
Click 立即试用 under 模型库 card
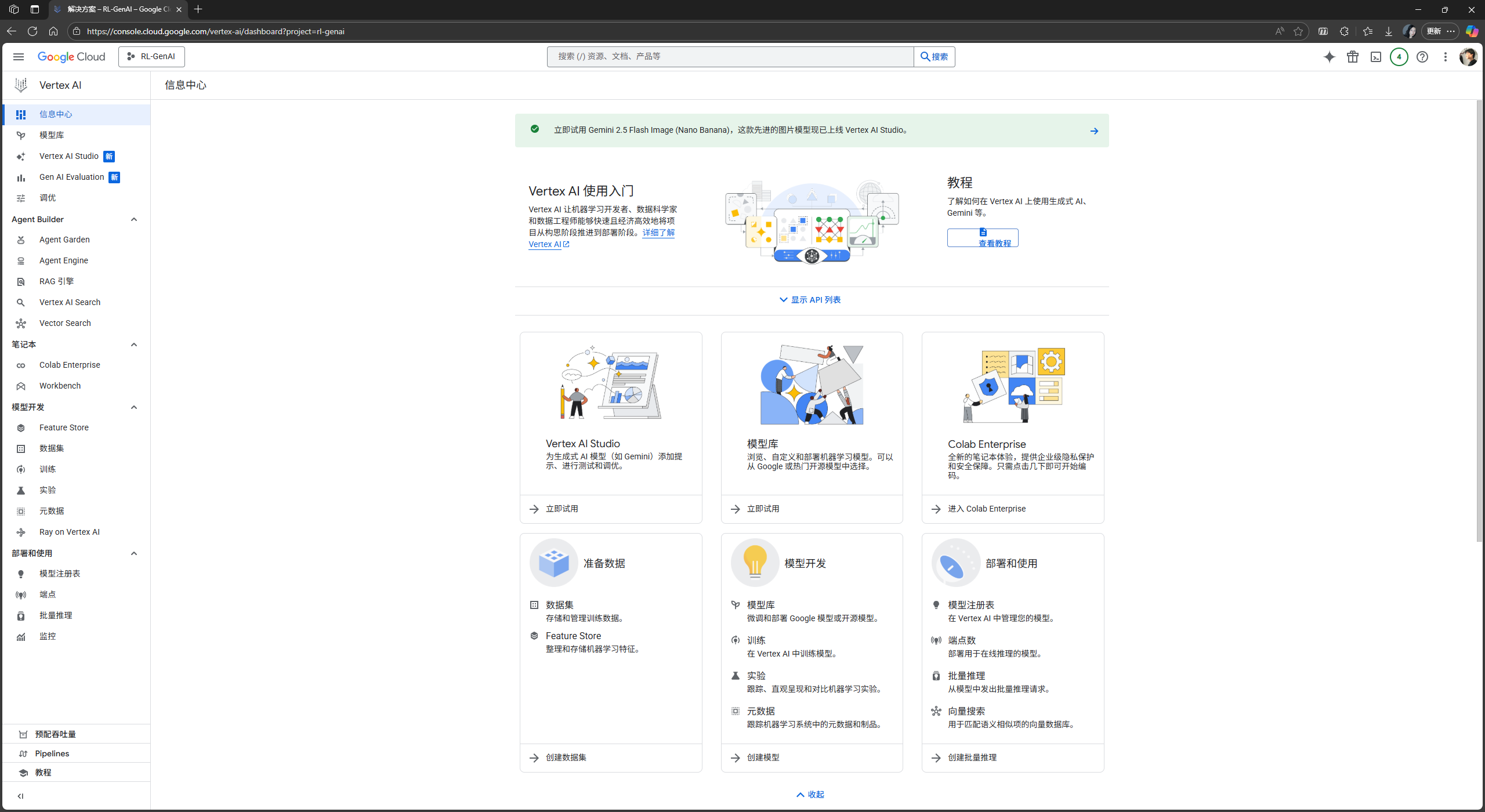[x=763, y=509]
